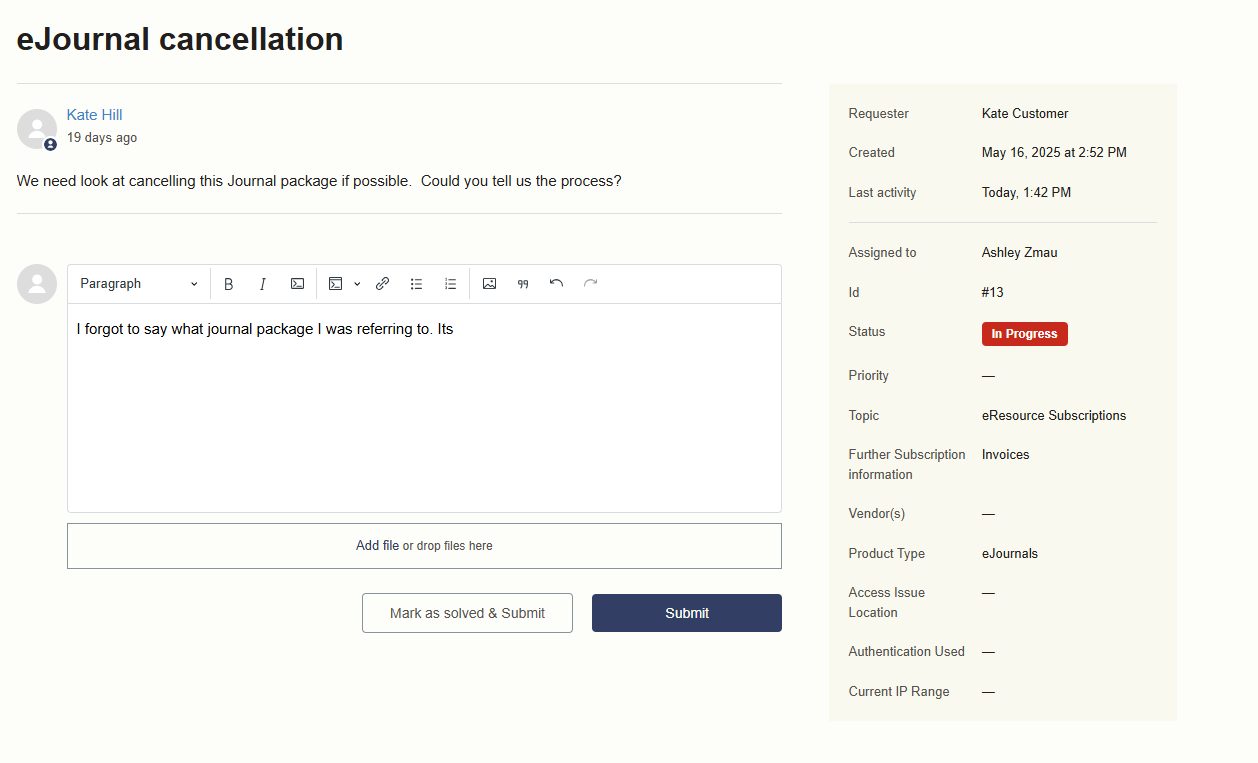Viewport: 1258px width, 763px height.
Task: Redo the last edit
Action: [x=591, y=284]
